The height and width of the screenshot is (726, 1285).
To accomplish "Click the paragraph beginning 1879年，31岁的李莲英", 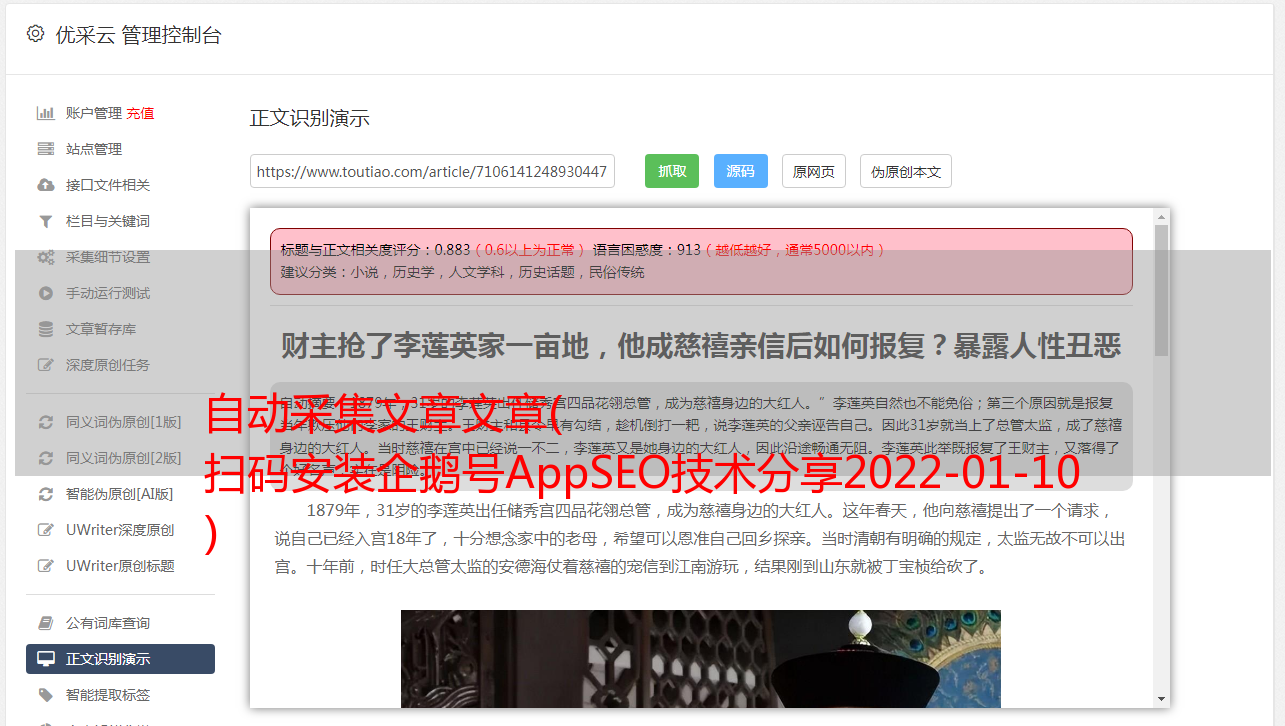I will click(x=700, y=538).
